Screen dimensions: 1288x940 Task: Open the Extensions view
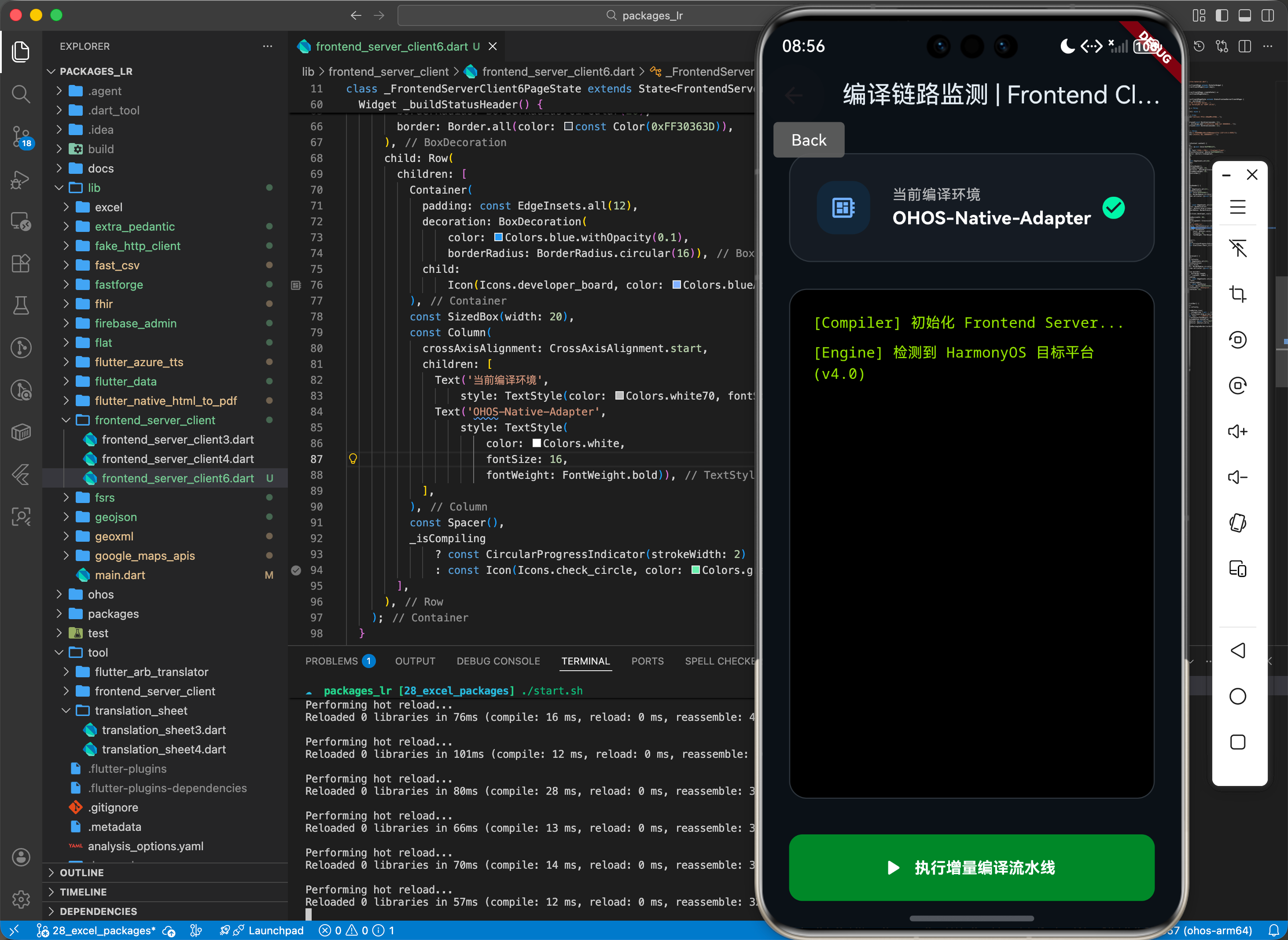21,264
